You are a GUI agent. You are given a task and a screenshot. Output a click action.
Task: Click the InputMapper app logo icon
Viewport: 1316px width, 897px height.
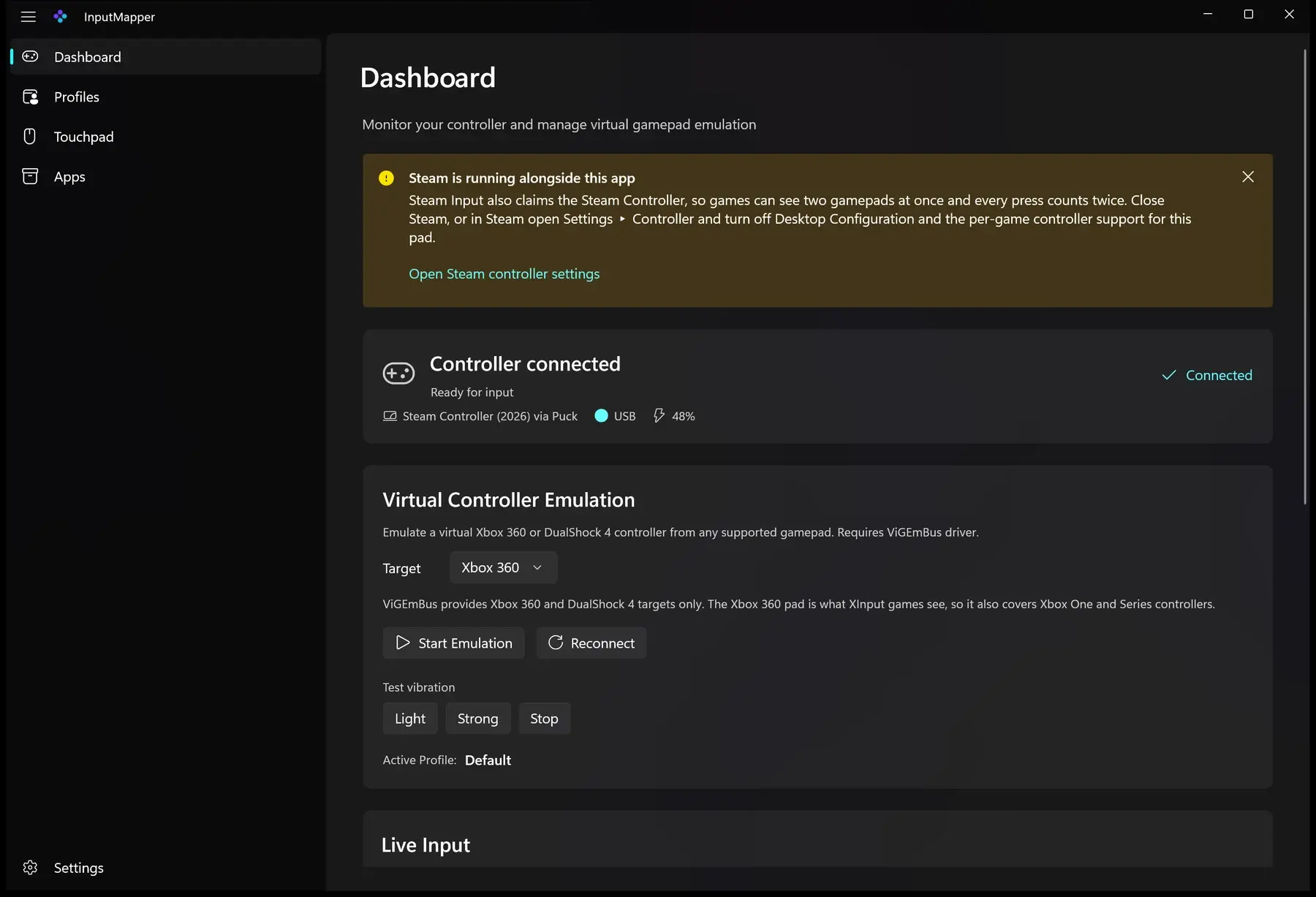click(x=61, y=16)
